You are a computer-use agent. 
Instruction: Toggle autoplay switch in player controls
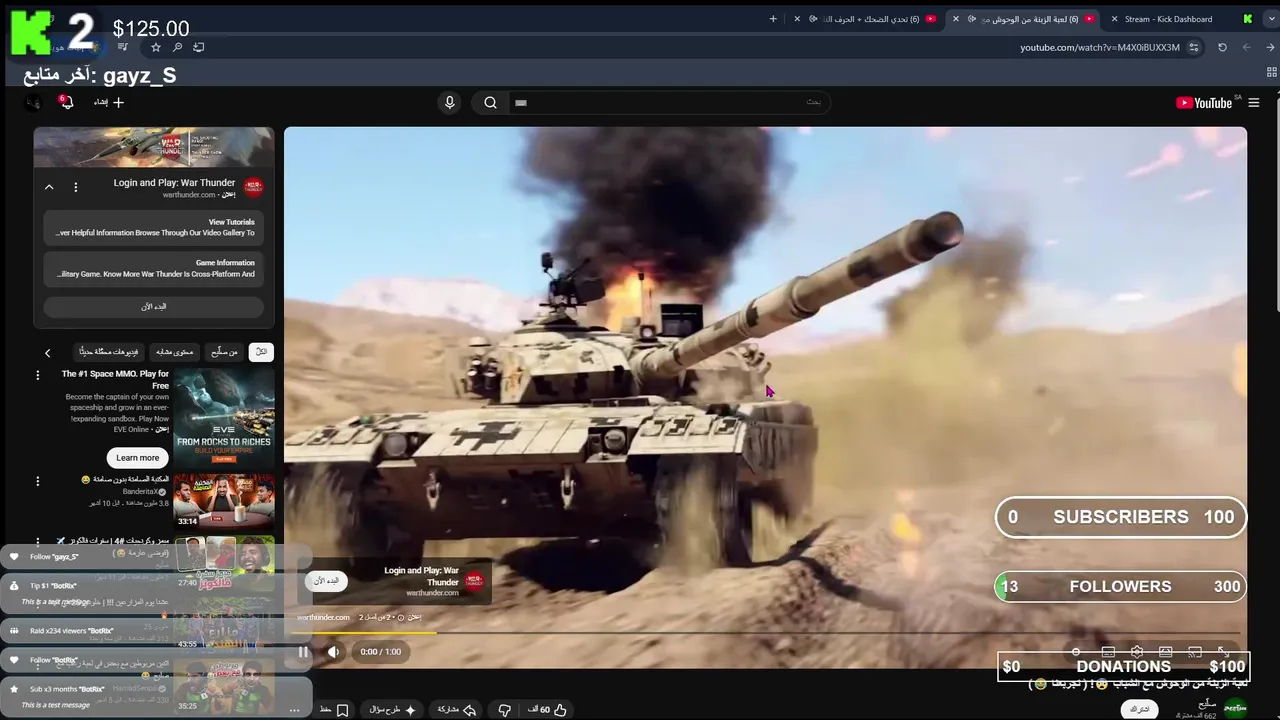tap(1076, 652)
